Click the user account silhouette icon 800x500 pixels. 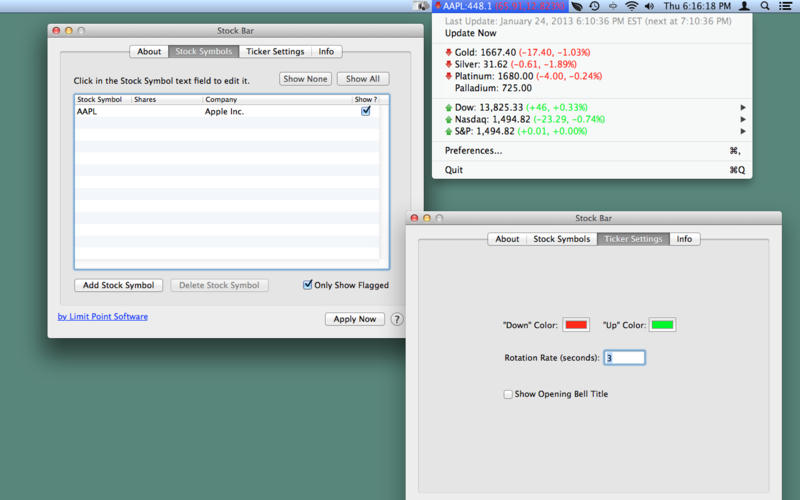click(x=744, y=6)
